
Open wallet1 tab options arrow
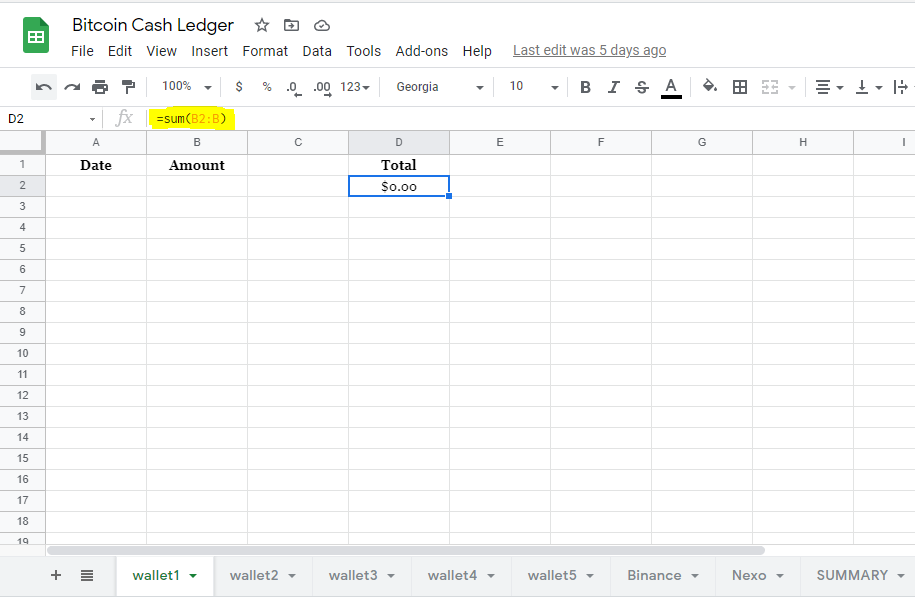pos(193,576)
